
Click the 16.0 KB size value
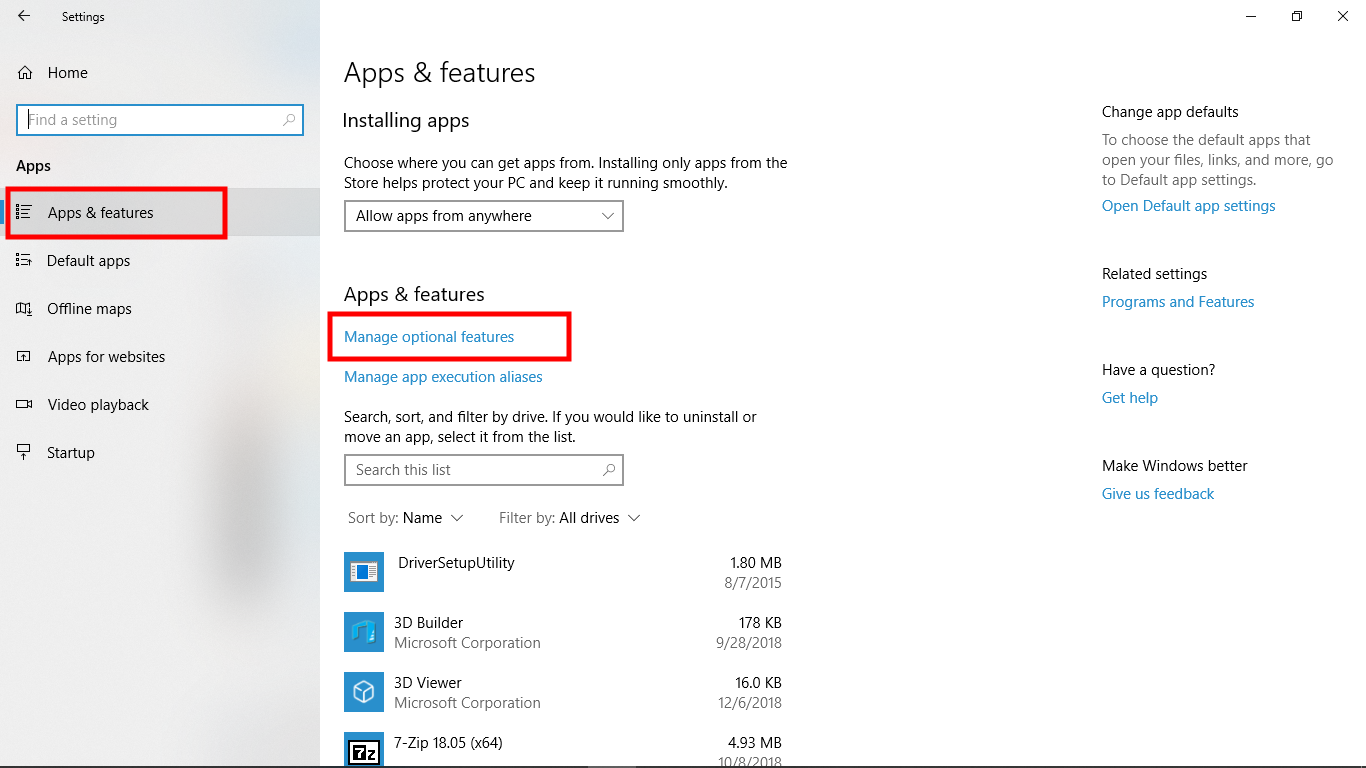point(757,683)
